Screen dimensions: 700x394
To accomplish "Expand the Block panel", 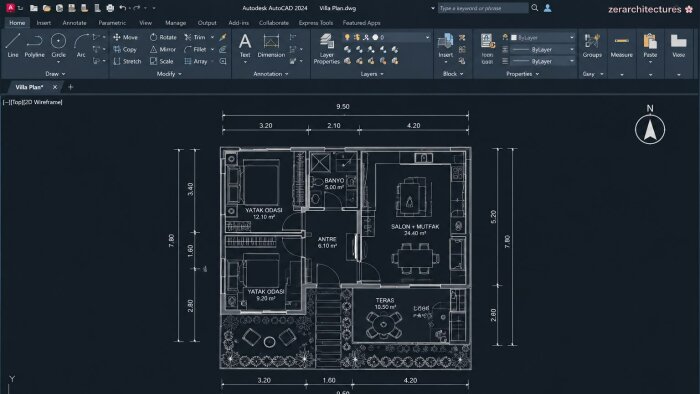I will click(453, 74).
